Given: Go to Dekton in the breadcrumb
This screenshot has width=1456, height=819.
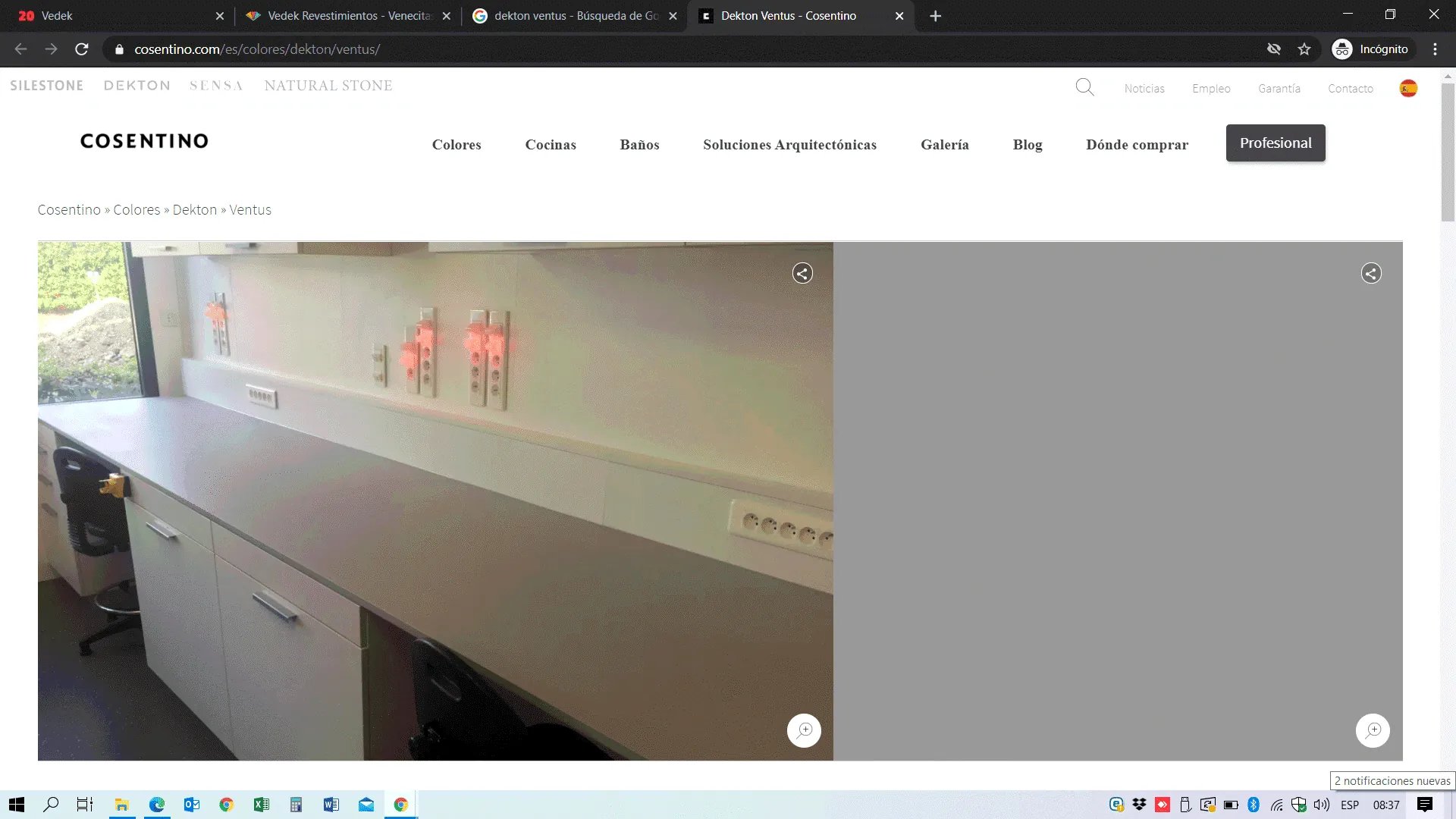Looking at the screenshot, I should [194, 210].
